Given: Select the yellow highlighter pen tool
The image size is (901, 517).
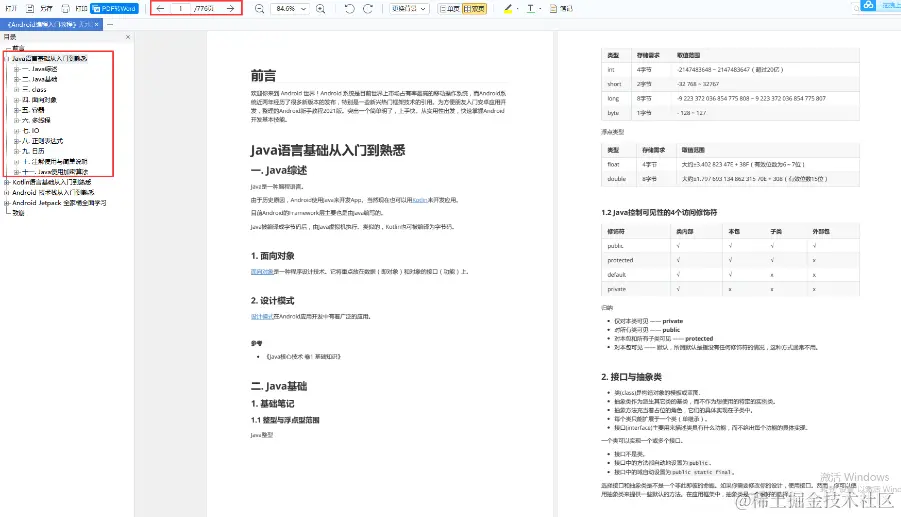Looking at the screenshot, I should 508,9.
